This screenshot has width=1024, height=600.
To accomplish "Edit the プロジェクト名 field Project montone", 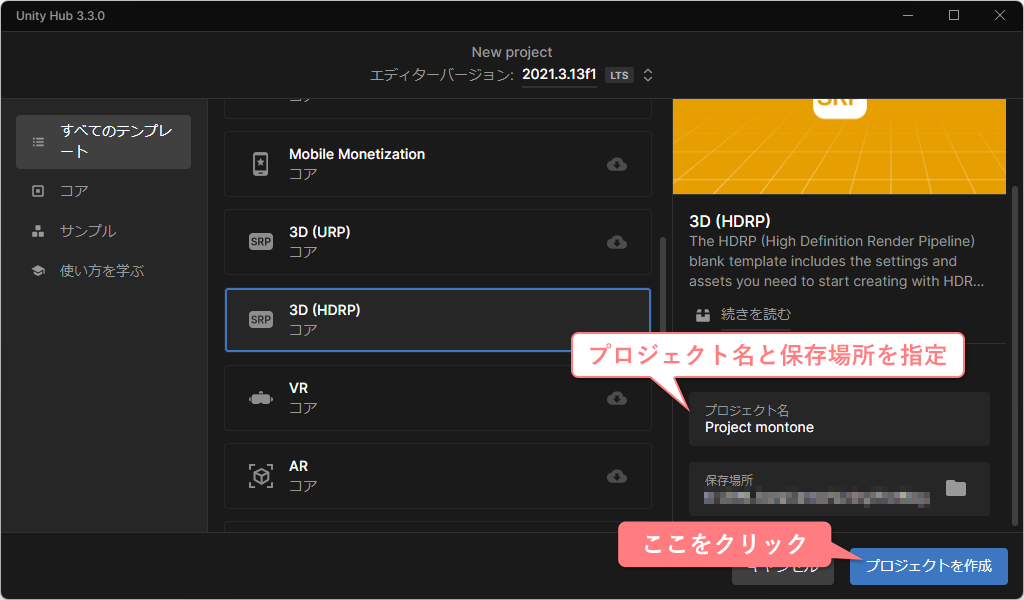I will tap(839, 419).
